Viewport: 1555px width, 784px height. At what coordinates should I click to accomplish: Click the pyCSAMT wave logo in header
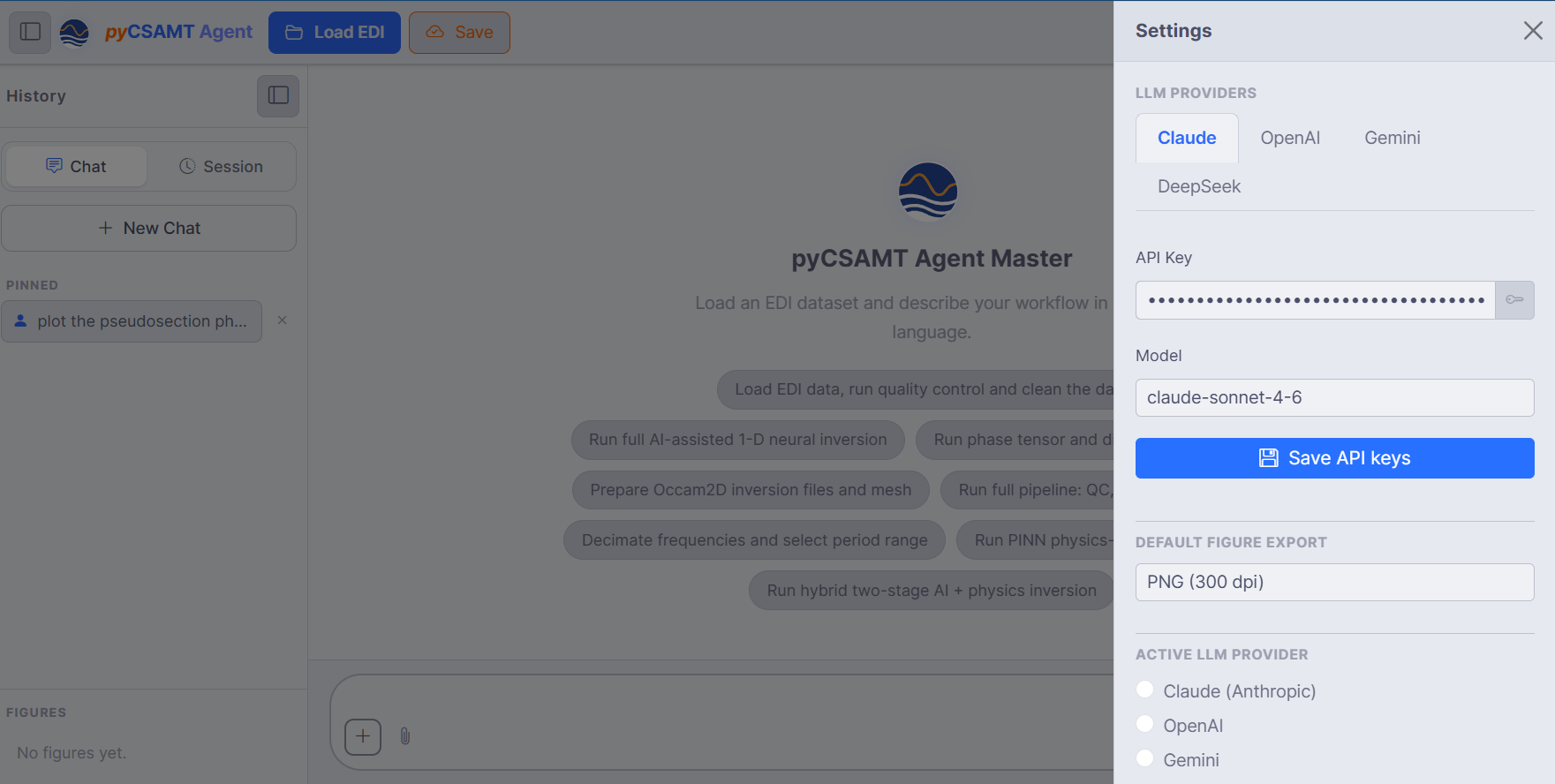coord(74,32)
